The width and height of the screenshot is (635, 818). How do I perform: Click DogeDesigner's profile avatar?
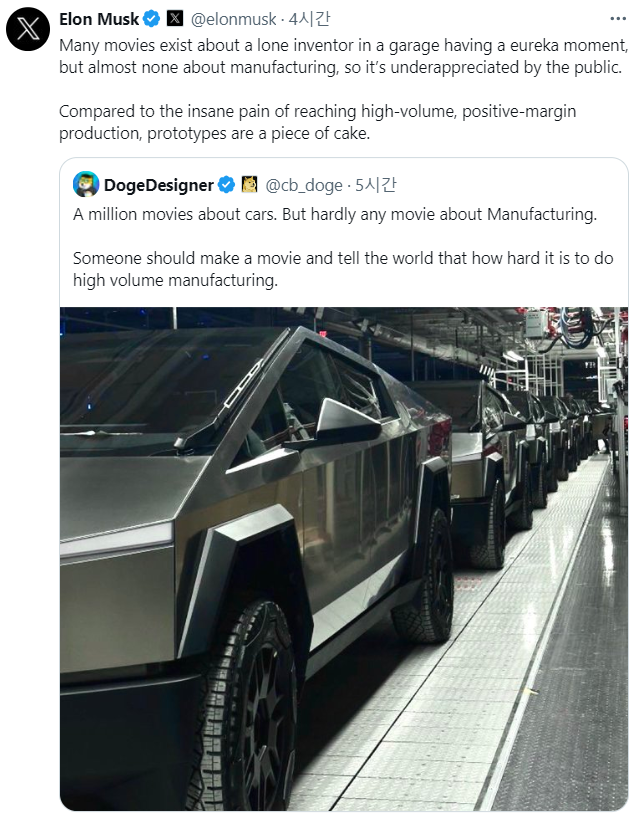[x=86, y=184]
